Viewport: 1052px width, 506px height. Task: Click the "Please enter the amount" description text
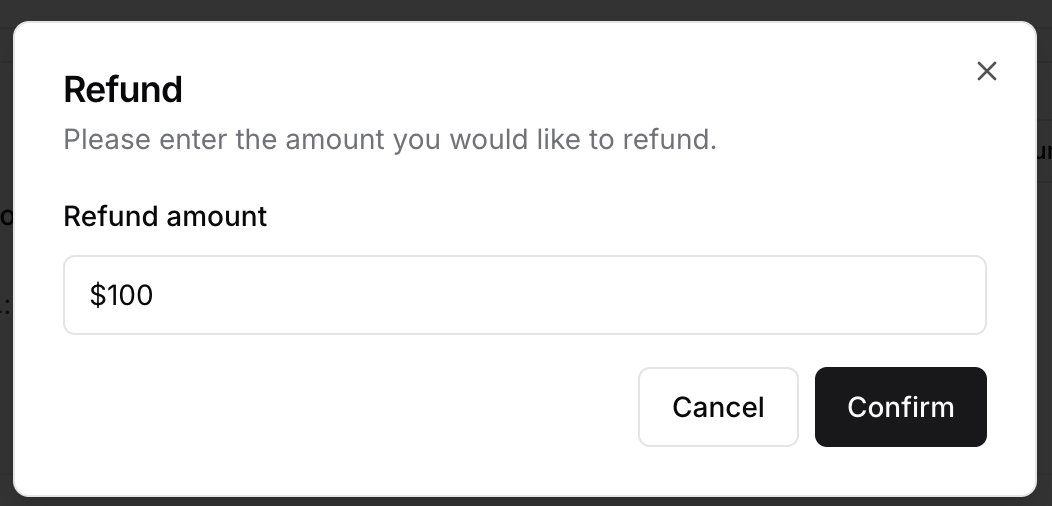point(390,139)
